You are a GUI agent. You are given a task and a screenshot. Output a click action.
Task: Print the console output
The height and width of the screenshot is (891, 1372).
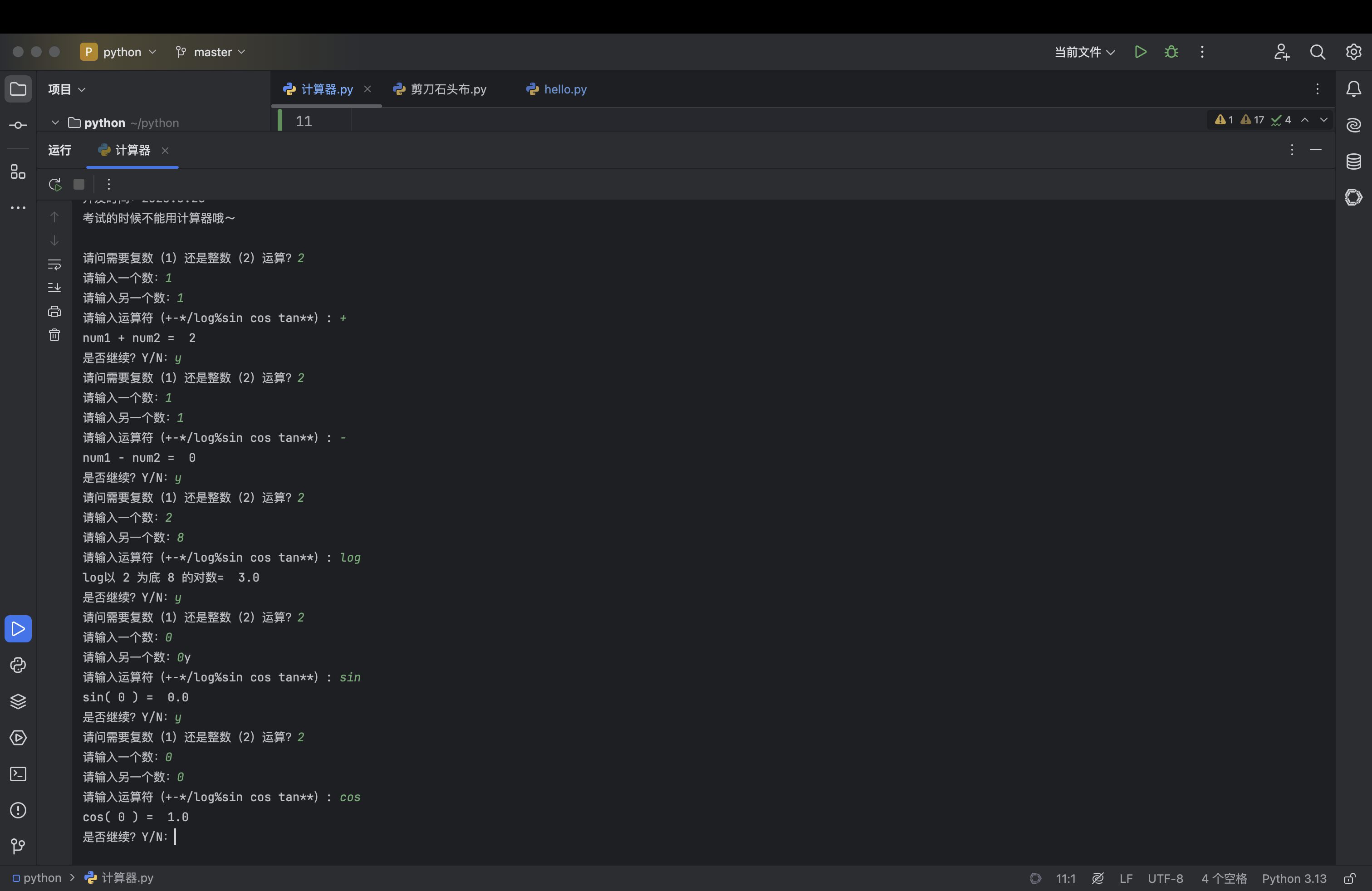pos(54,311)
